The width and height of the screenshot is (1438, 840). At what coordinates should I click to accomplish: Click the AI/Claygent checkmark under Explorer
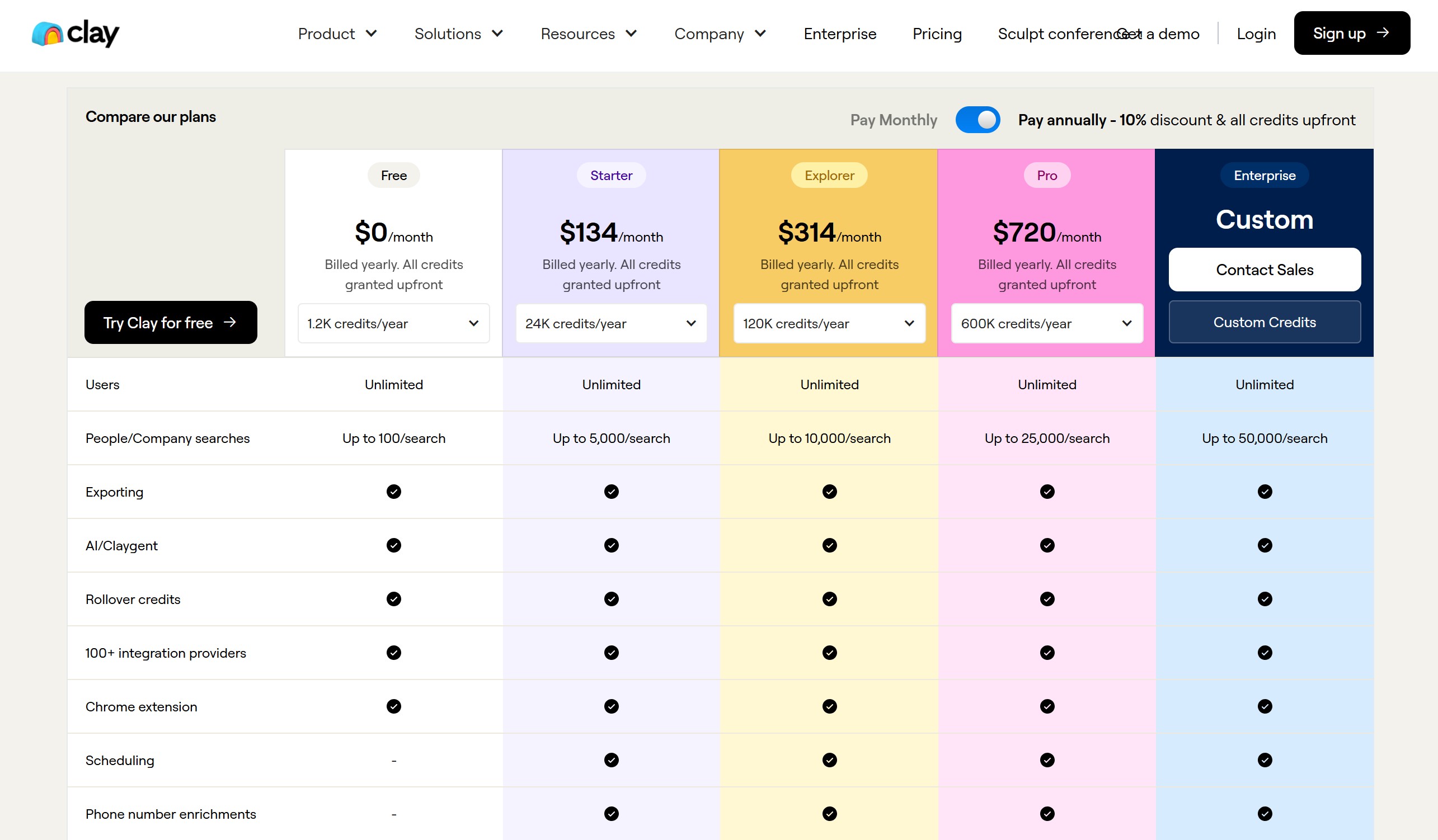[x=829, y=545]
